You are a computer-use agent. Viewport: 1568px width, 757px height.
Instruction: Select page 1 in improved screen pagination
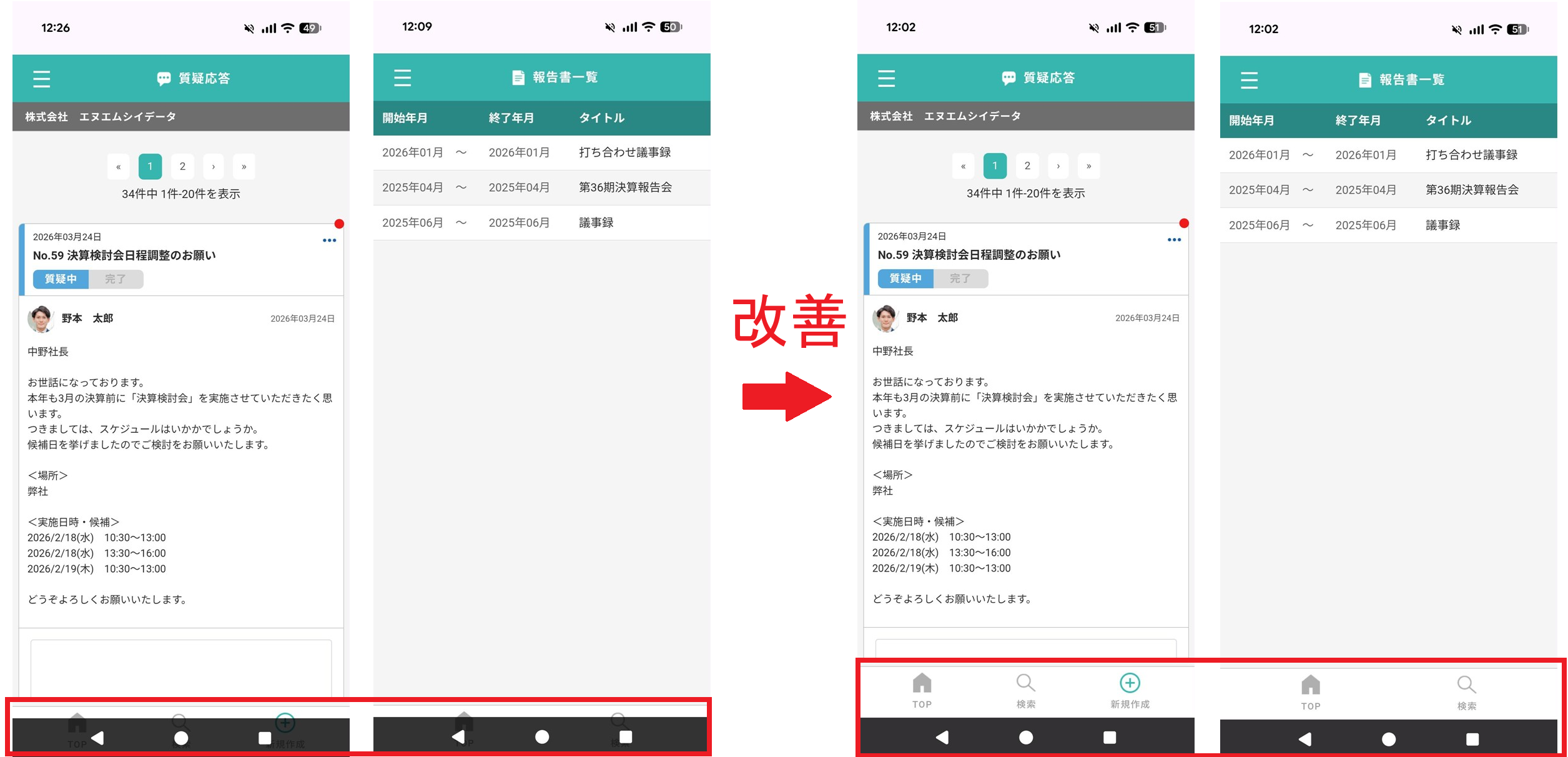tap(995, 166)
